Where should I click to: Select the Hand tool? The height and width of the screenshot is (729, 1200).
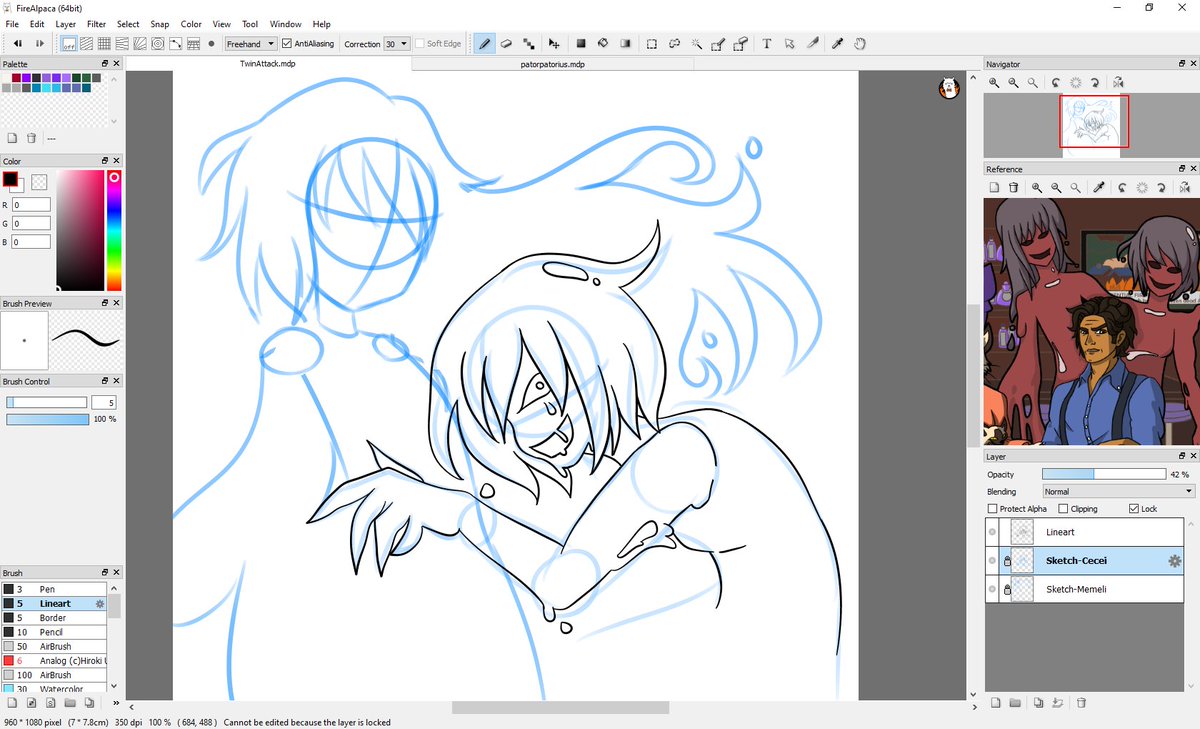(860, 44)
